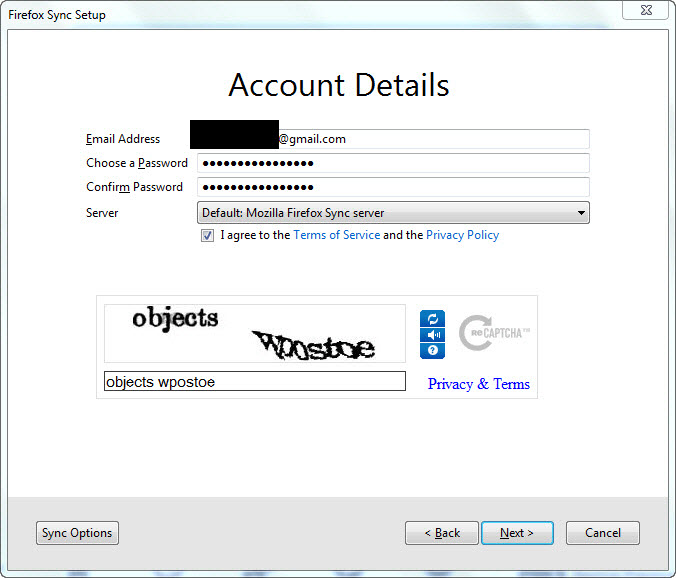Close the Firefox Sync Setup window

pyautogui.click(x=645, y=10)
